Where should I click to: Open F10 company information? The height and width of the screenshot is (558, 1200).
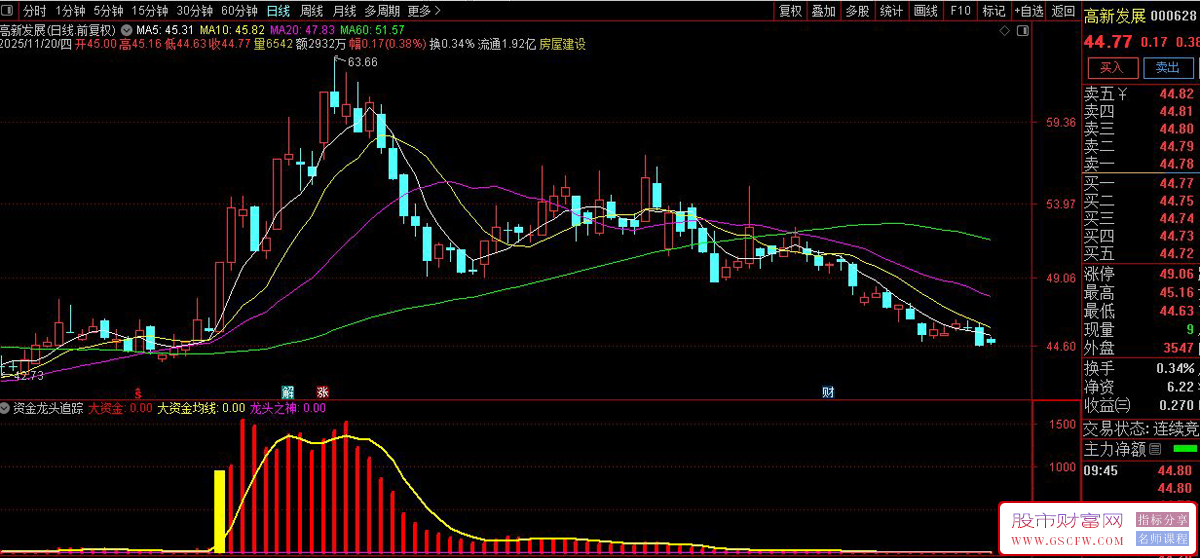click(960, 11)
